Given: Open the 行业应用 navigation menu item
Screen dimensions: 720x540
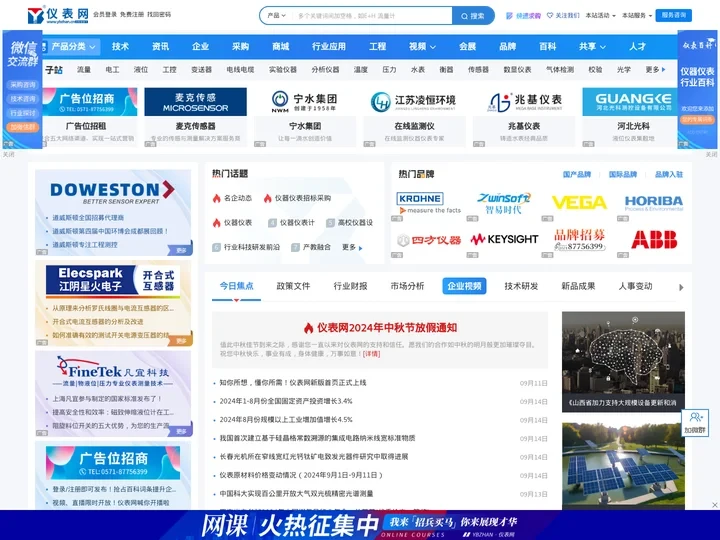Looking at the screenshot, I should [329, 46].
